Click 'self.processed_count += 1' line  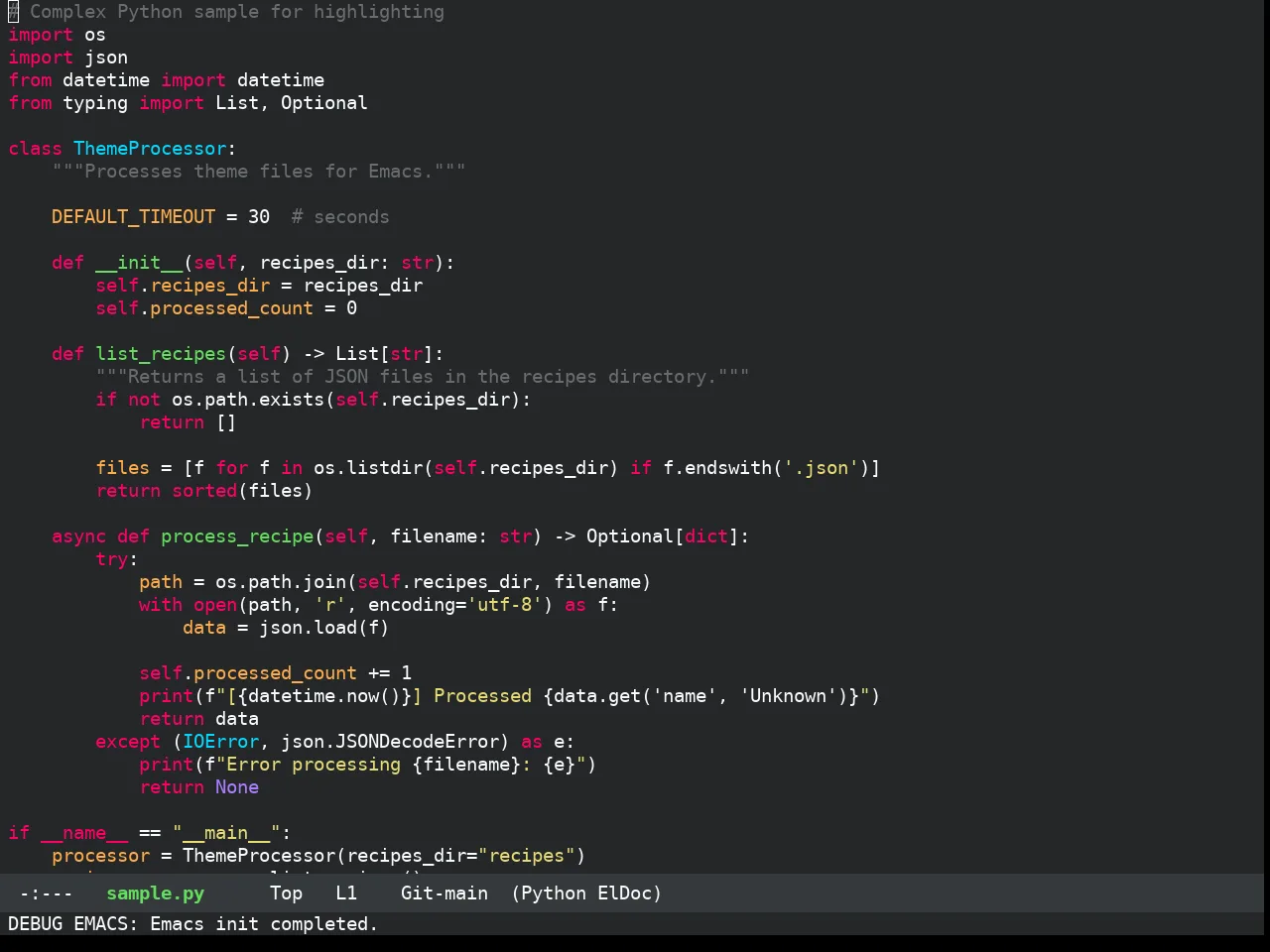[x=275, y=673]
